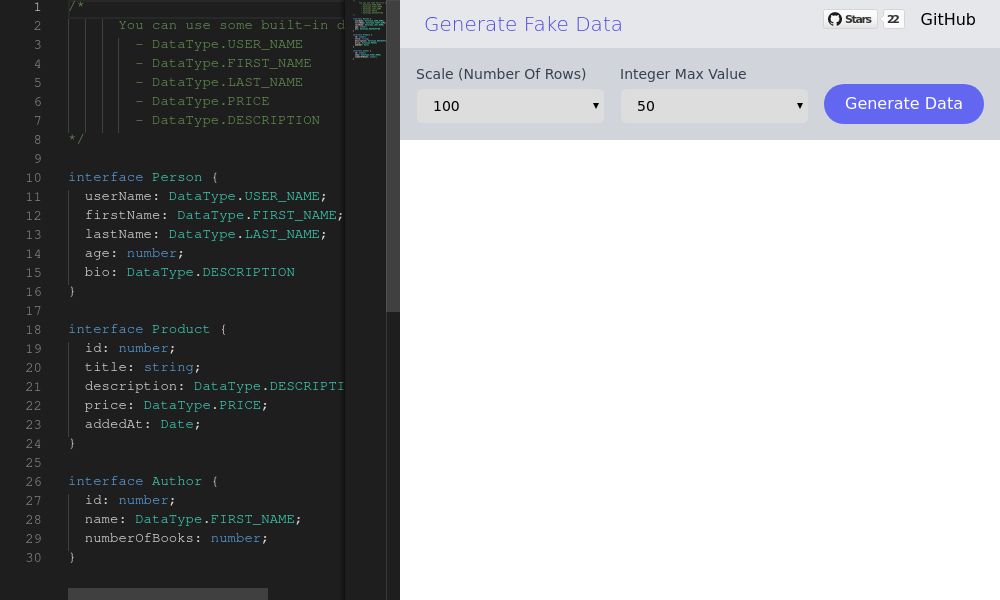Click the GitHub octocat icon on Stars badge

click(x=834, y=18)
